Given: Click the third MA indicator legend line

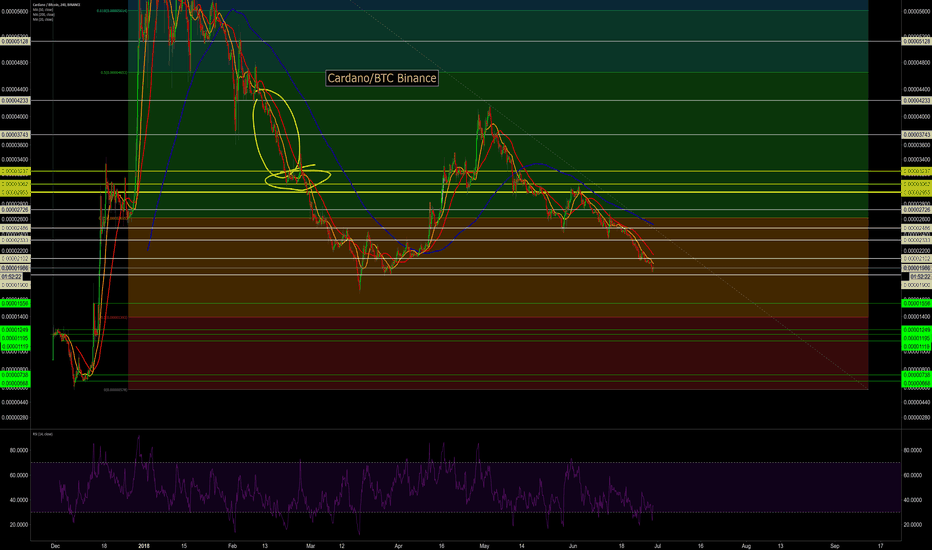Looking at the screenshot, I should (43, 20).
